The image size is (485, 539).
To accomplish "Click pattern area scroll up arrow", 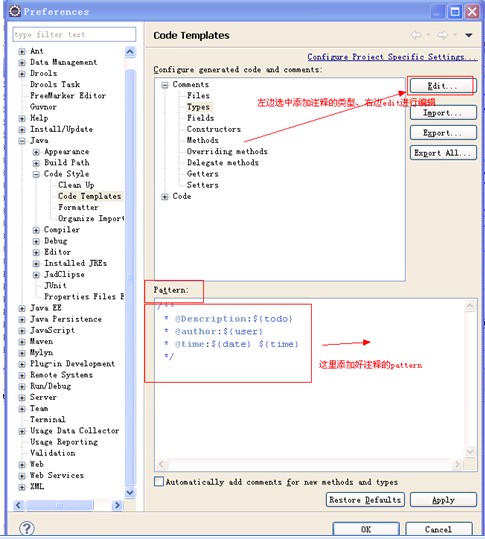I will tap(470, 306).
